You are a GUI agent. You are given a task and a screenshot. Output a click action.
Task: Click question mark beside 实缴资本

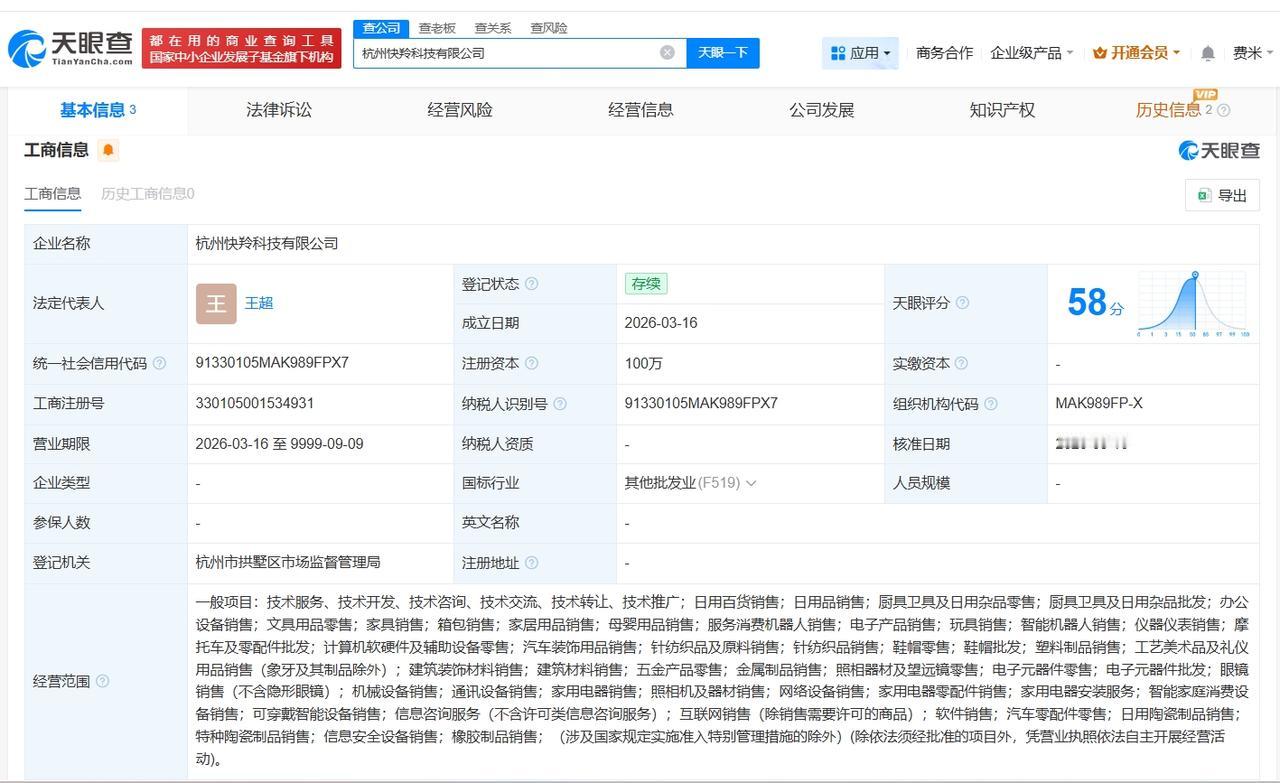coord(963,363)
